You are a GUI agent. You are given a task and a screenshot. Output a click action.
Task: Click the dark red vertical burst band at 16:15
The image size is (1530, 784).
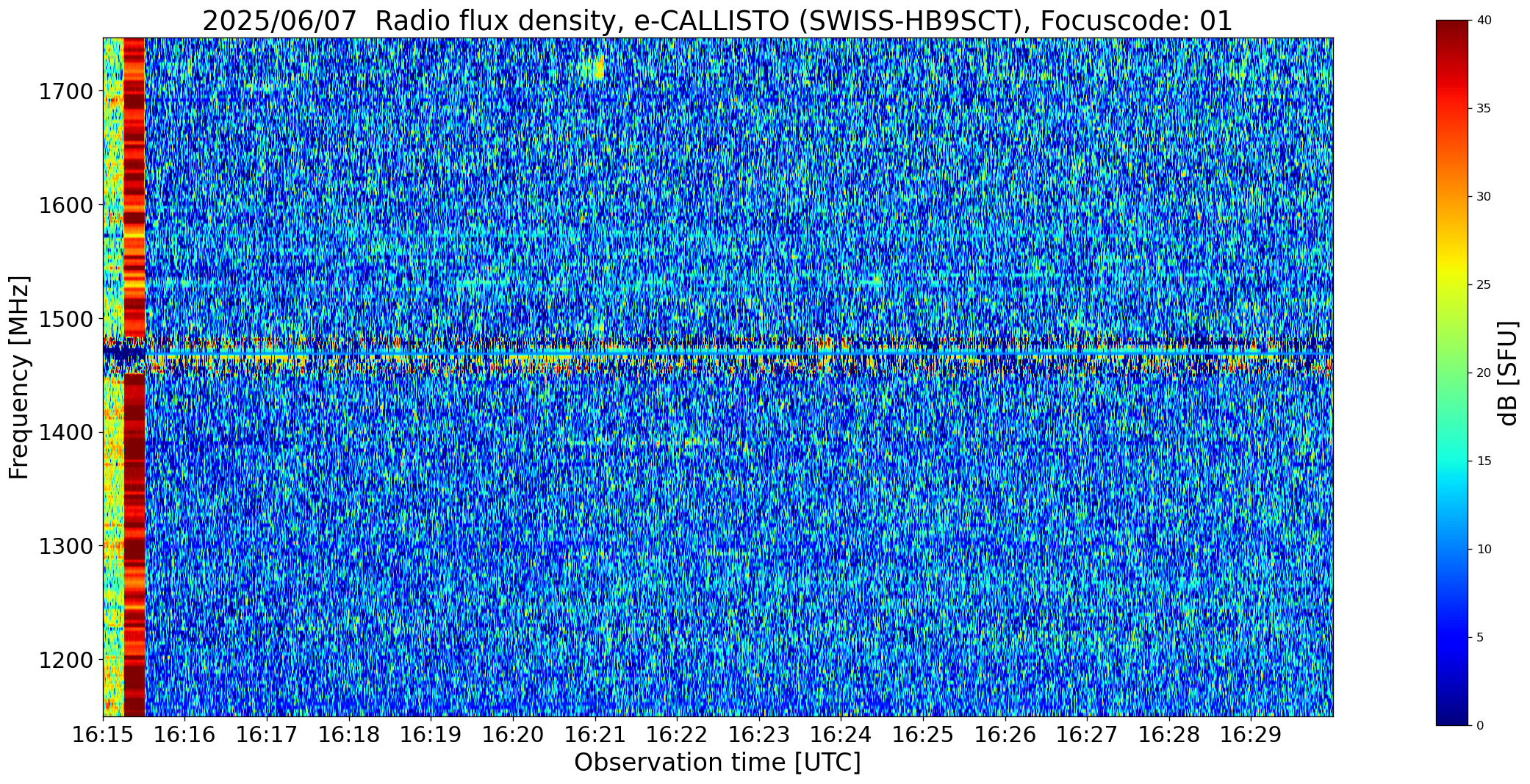[x=134, y=377]
